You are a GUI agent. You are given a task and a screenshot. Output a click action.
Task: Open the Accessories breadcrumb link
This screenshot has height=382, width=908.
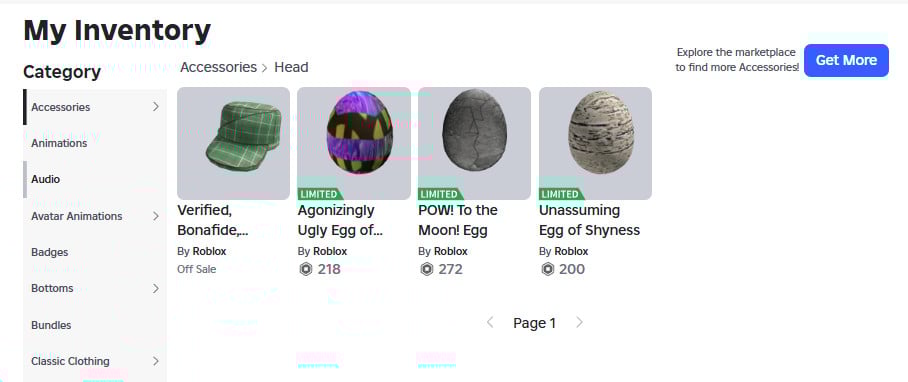pyautogui.click(x=218, y=67)
